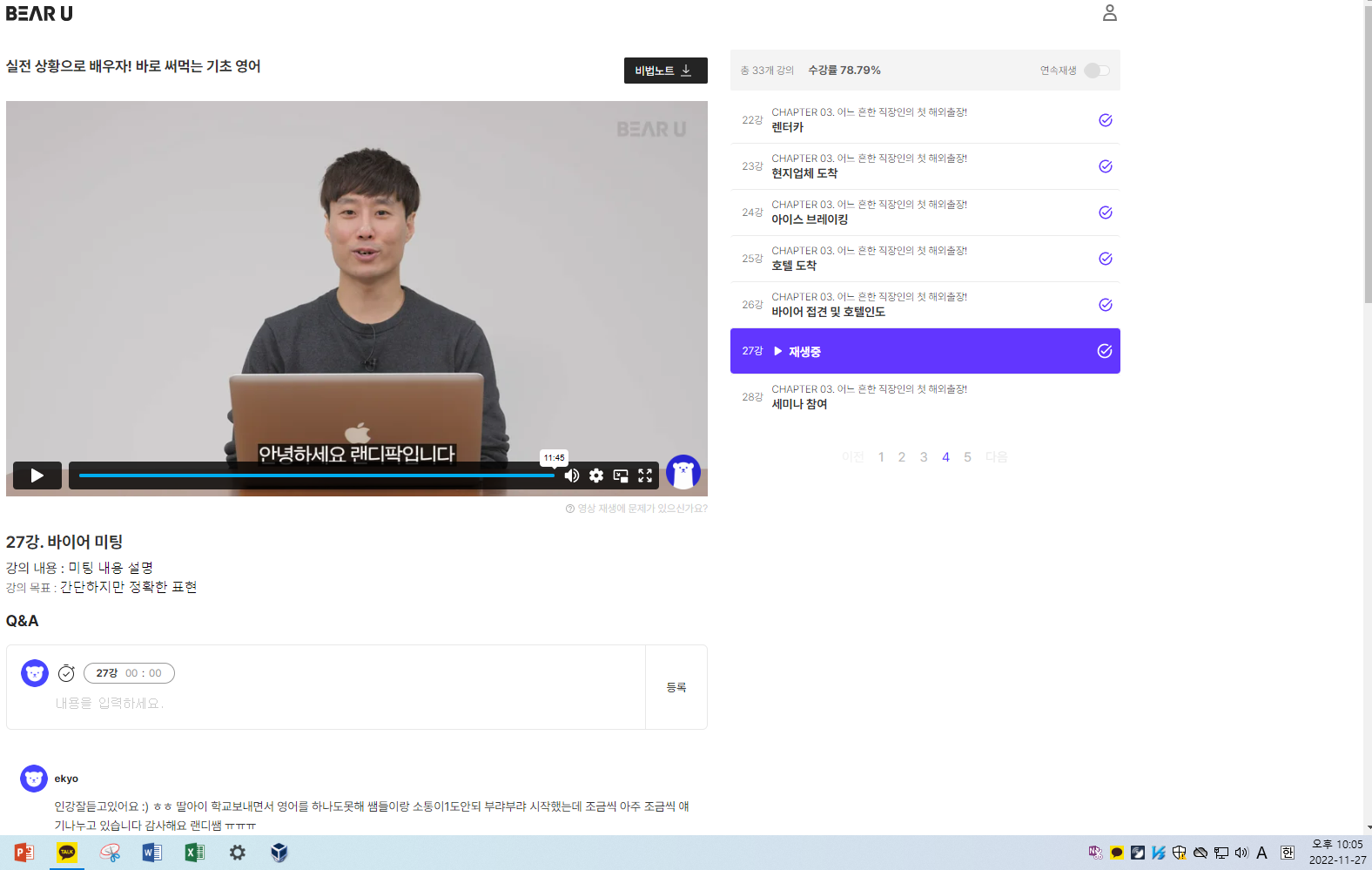The height and width of the screenshot is (870, 1372).
Task: Click OneDrive cloud tray icon
Action: coord(1200,853)
